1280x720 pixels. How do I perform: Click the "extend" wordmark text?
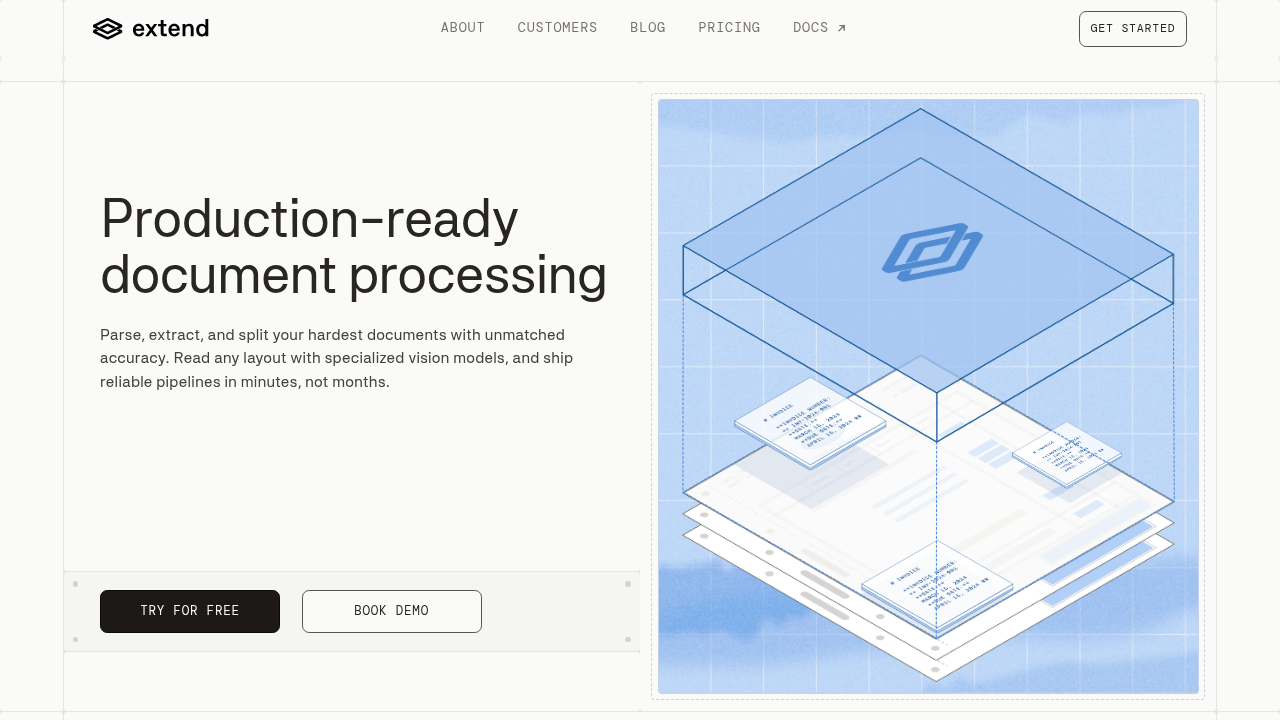coord(170,29)
